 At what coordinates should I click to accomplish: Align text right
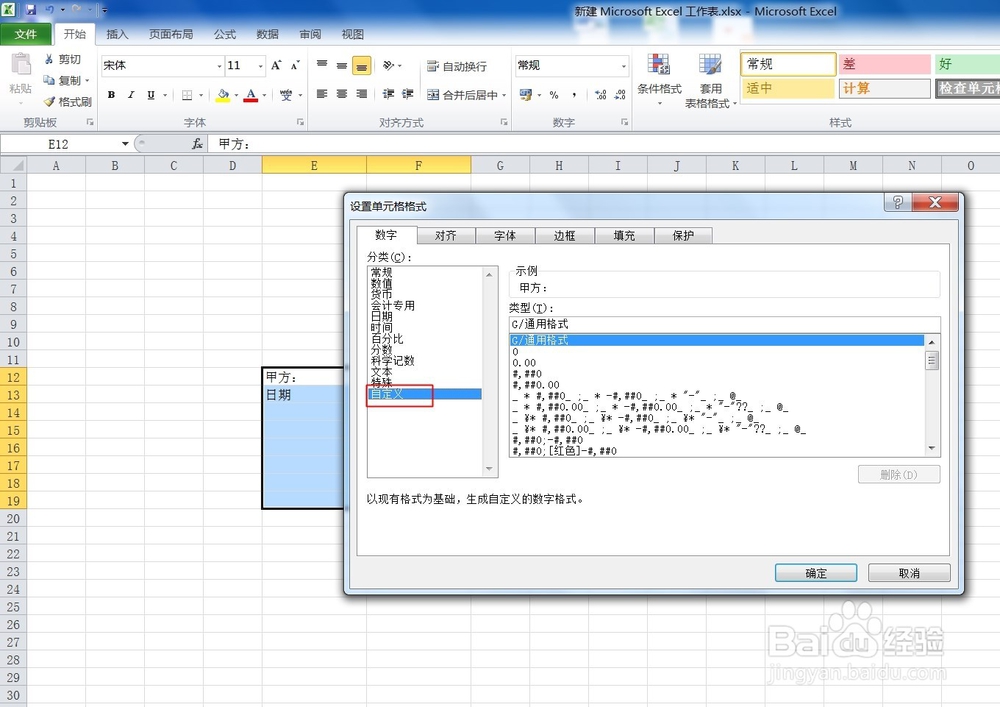(362, 94)
